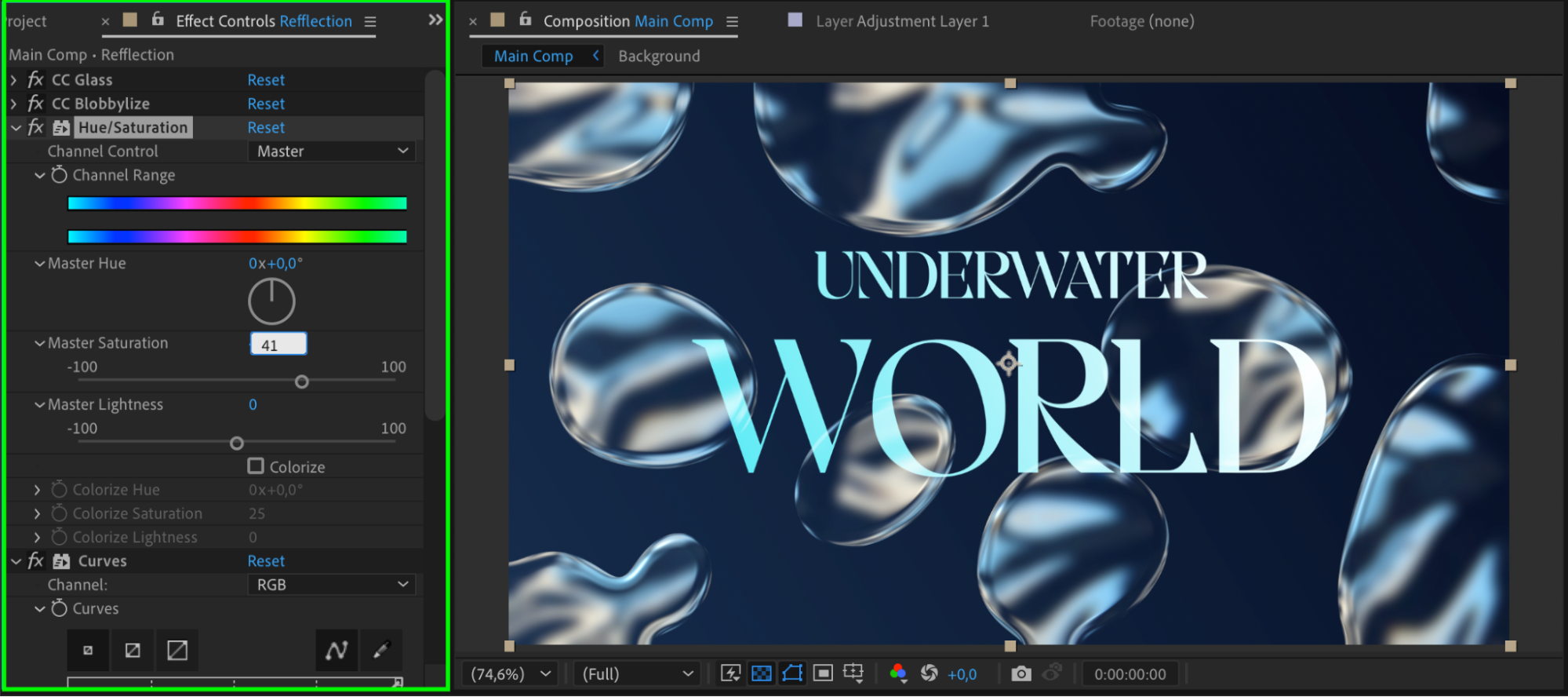Select the Curves bezier curve tool
The image size is (1568, 697).
coord(337,650)
